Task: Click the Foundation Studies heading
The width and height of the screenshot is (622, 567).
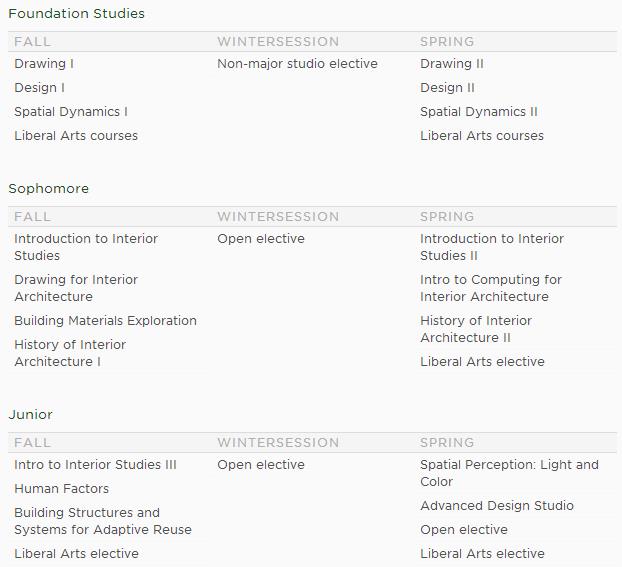Action: coord(76,14)
